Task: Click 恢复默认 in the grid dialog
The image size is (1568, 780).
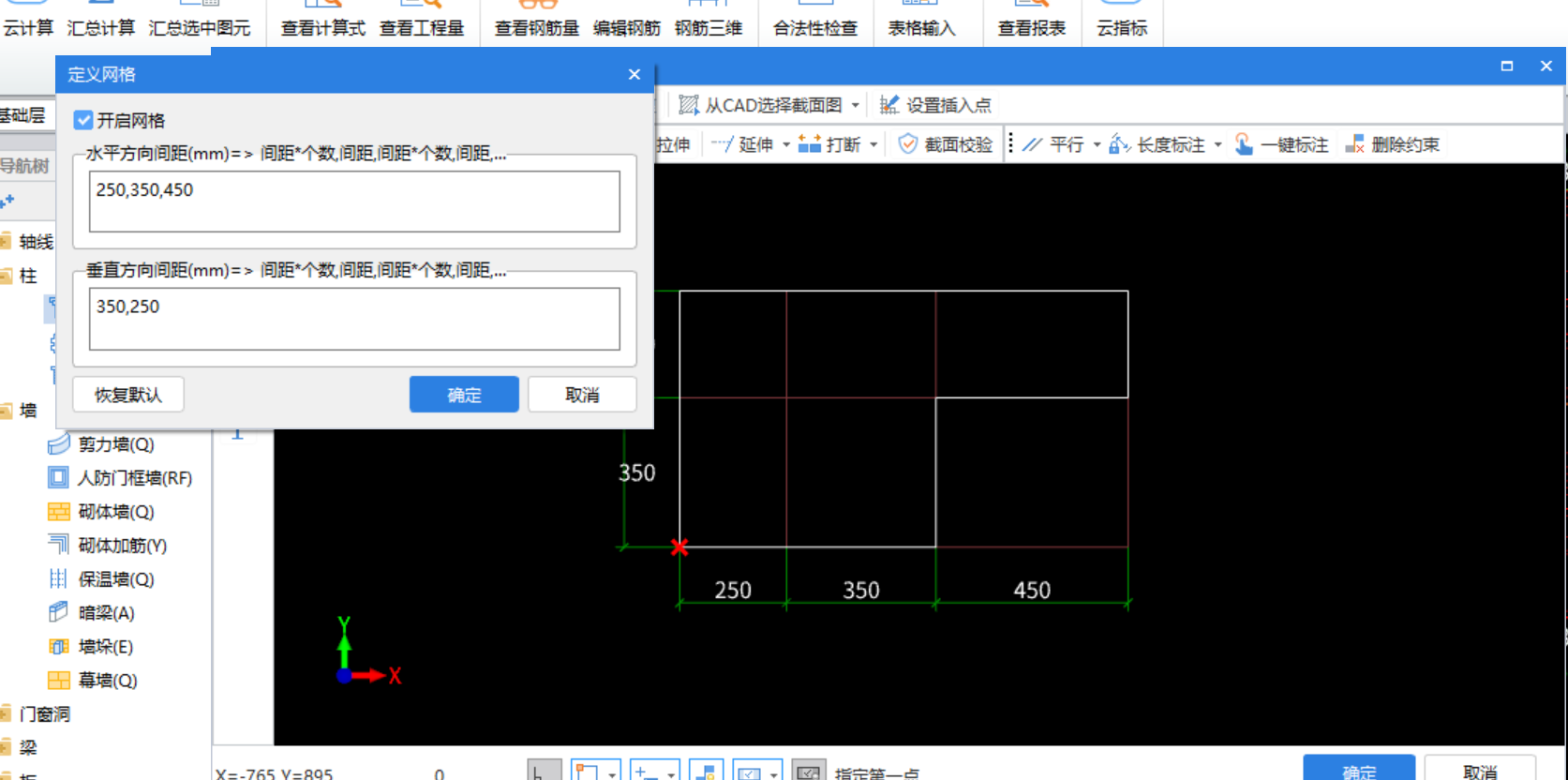Action: [x=127, y=395]
